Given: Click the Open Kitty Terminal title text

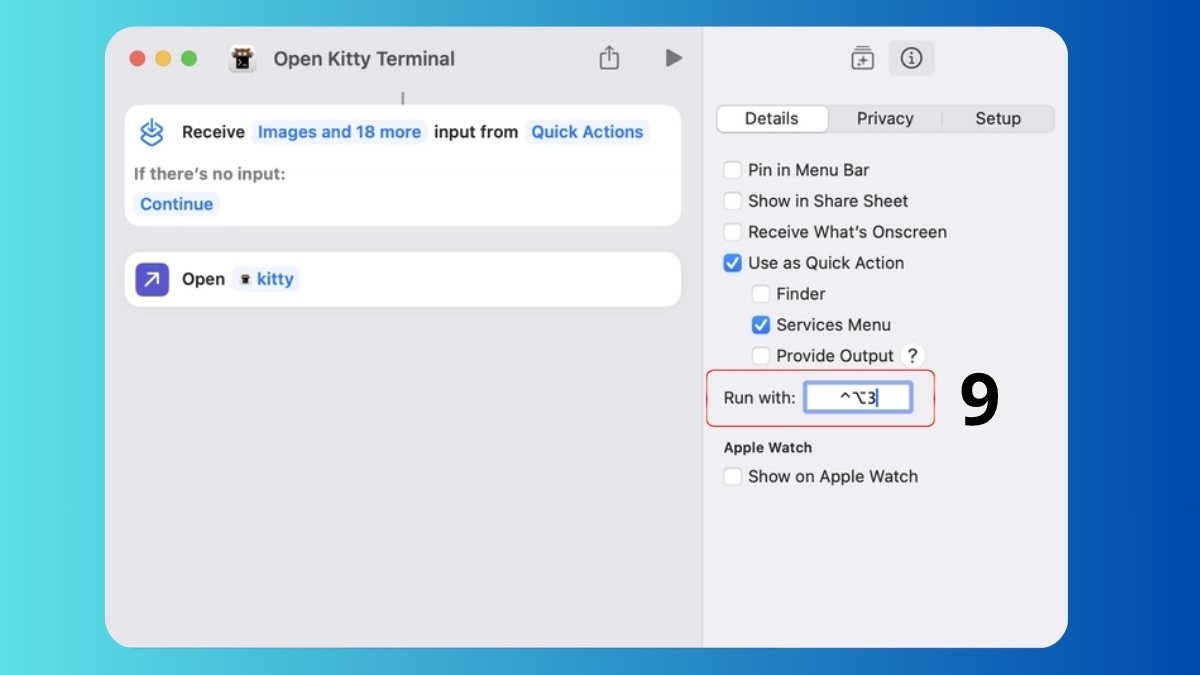Looking at the screenshot, I should 364,59.
